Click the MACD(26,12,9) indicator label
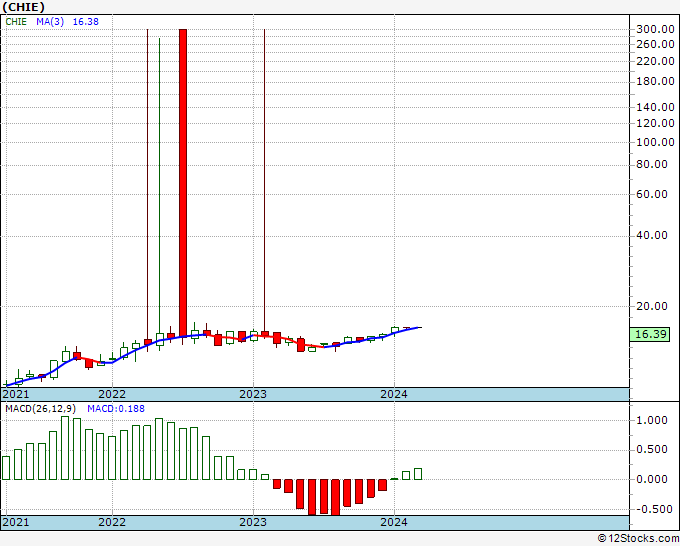This screenshot has width=680, height=546. pos(40,409)
